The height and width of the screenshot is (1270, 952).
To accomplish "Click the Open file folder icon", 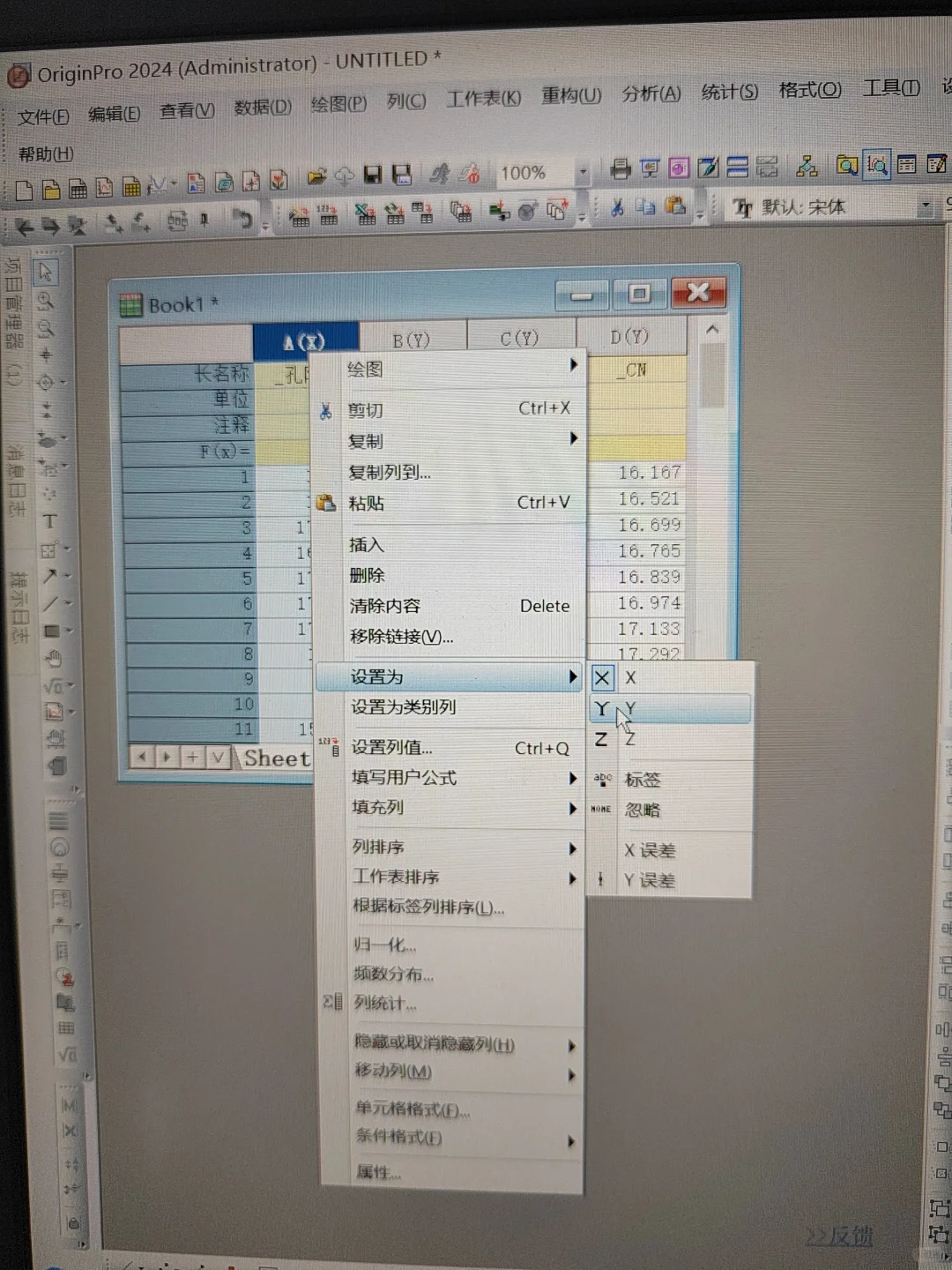I will point(316,176).
